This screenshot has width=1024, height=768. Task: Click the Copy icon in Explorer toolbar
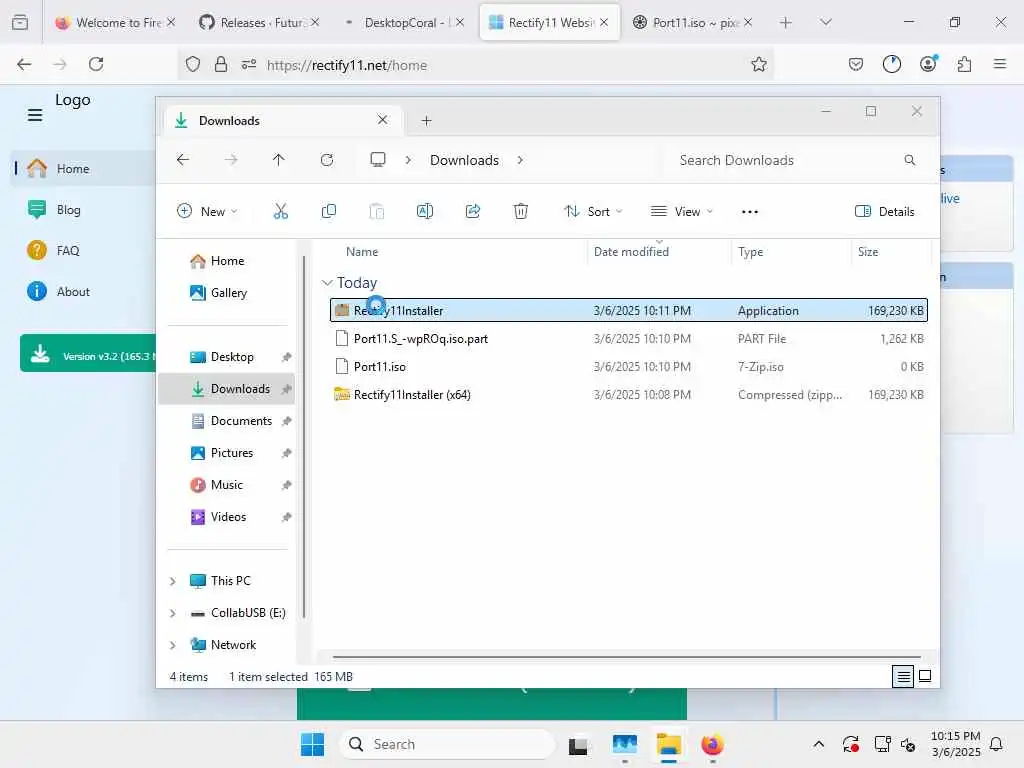[328, 211]
